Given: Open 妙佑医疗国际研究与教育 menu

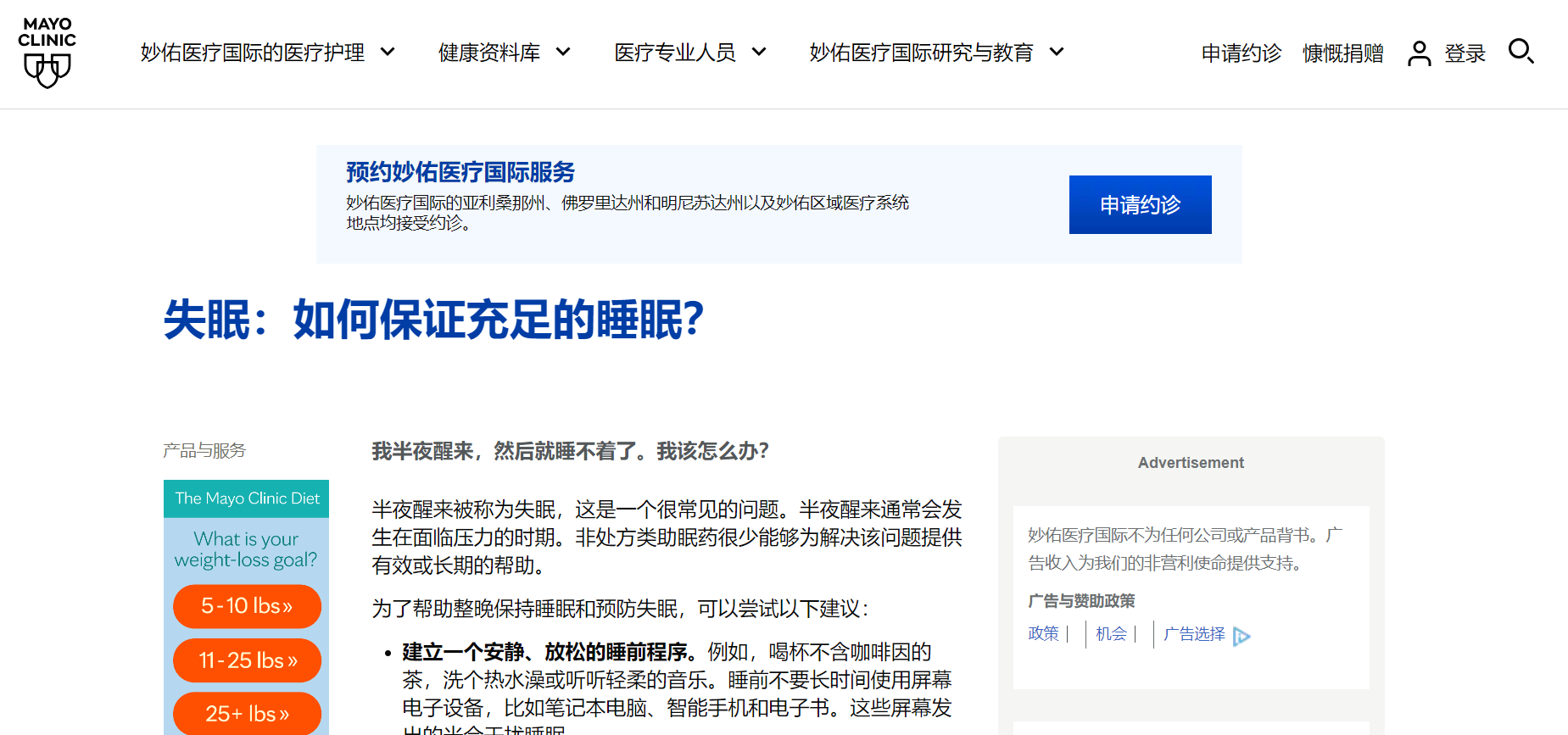Looking at the screenshot, I should 922,53.
